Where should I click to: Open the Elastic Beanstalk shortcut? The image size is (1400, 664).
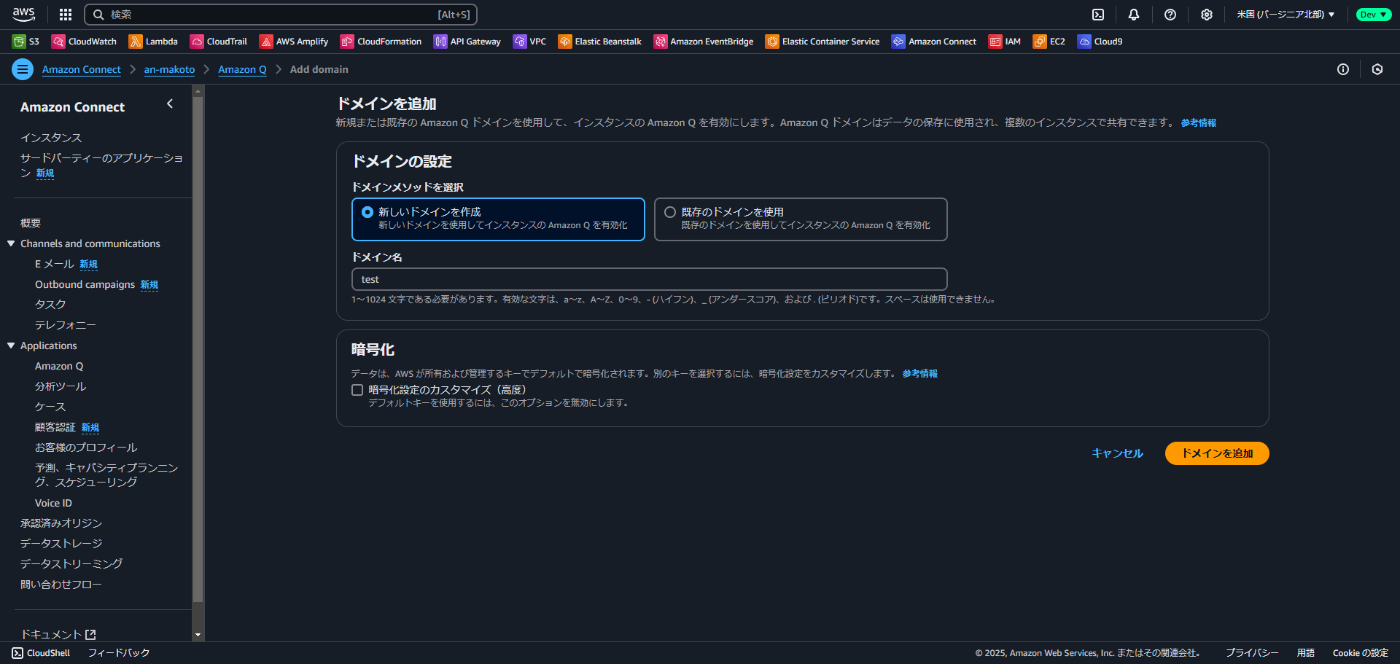(600, 42)
